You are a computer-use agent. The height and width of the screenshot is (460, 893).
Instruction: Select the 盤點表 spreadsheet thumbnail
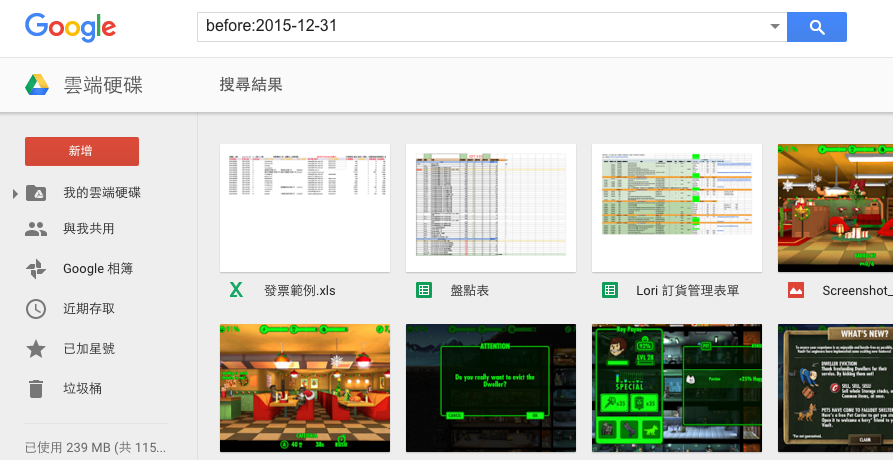pyautogui.click(x=491, y=208)
